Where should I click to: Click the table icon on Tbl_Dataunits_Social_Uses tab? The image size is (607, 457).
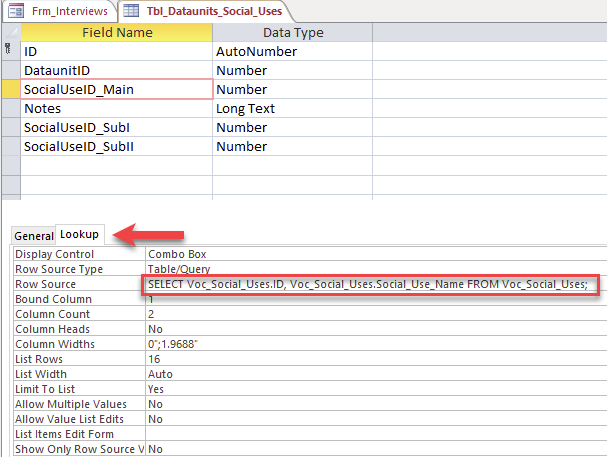(131, 12)
